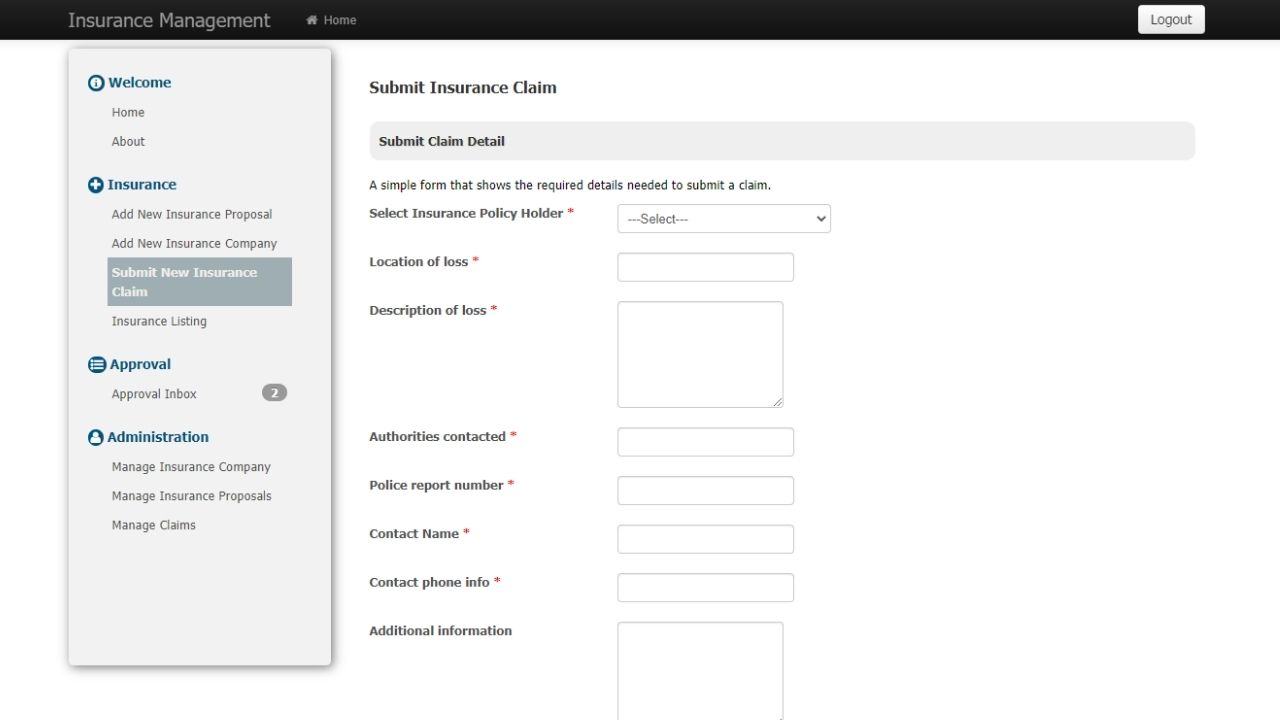Open the Insurance Policy Holder dropdown
The image size is (1280, 720).
coord(723,219)
